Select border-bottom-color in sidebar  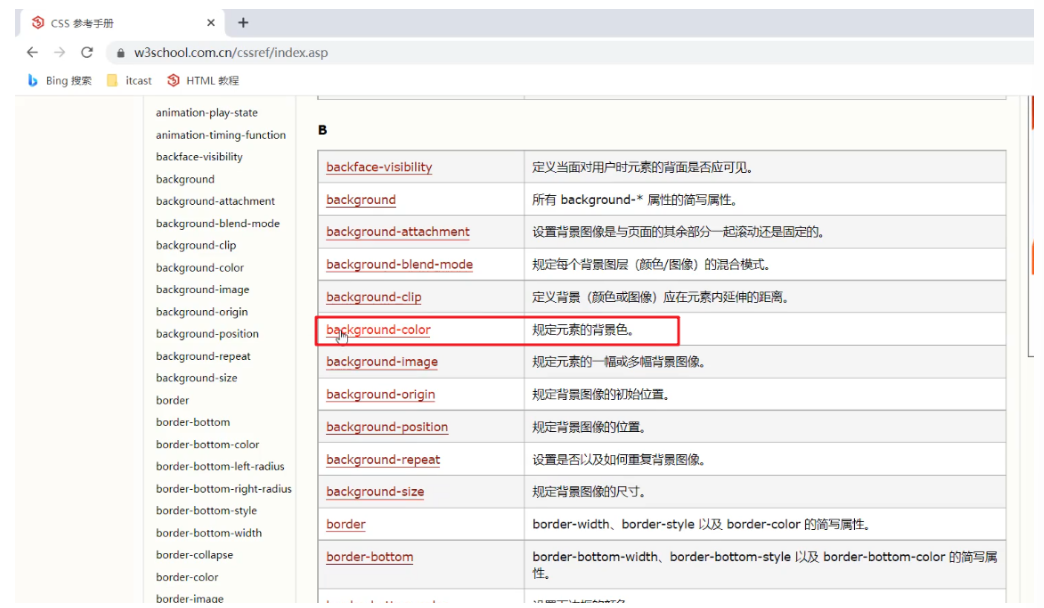(207, 444)
